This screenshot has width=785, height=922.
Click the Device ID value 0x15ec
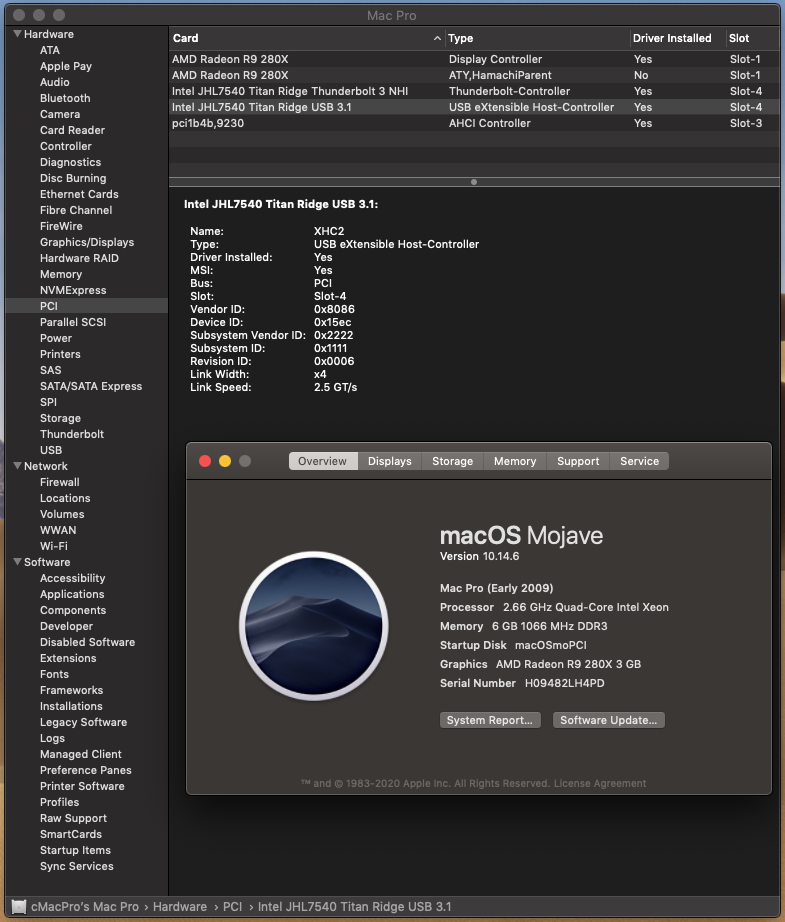point(333,322)
